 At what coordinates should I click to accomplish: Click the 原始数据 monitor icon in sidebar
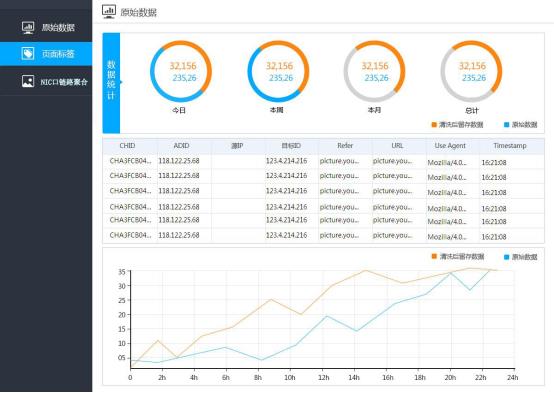coord(28,27)
